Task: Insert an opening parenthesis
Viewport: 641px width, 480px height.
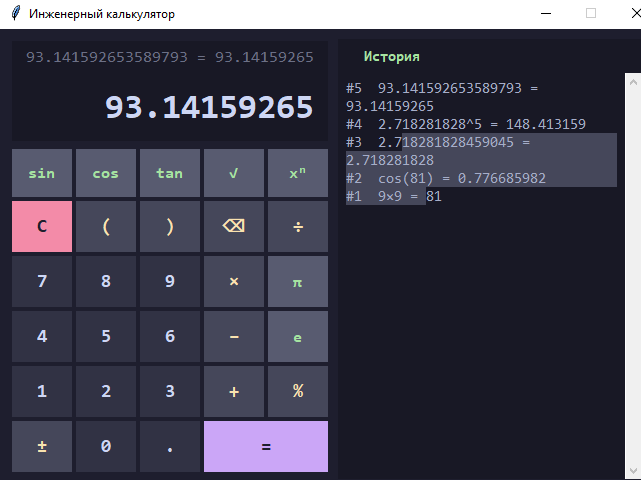Action: click(x=106, y=226)
